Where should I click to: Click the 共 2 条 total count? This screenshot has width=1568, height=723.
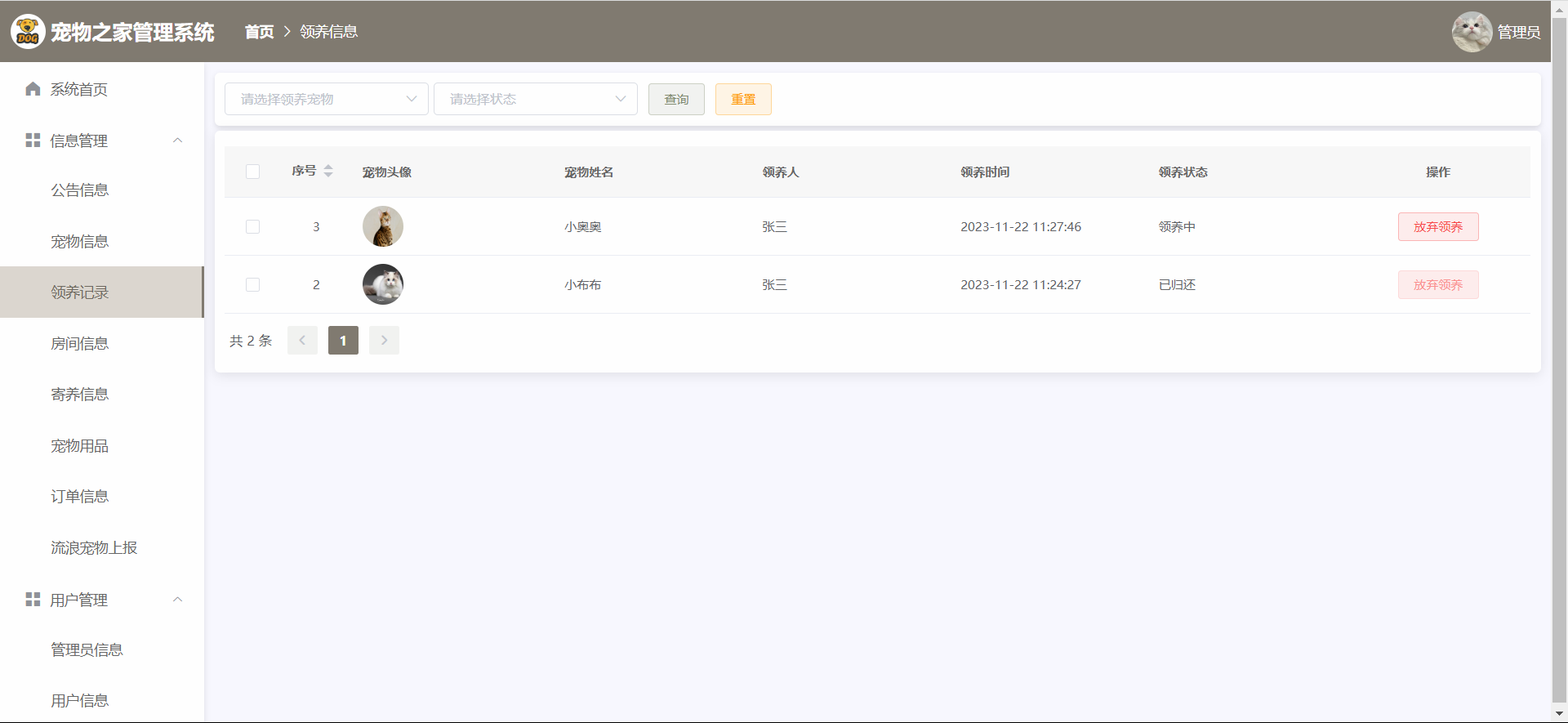tap(251, 341)
